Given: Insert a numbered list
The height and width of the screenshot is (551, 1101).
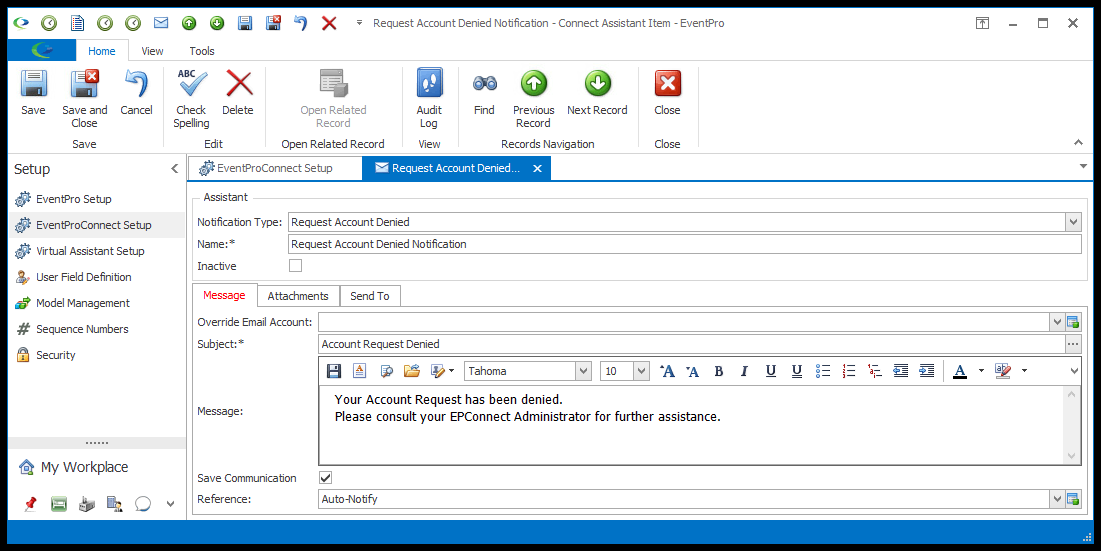Looking at the screenshot, I should click(x=849, y=371).
